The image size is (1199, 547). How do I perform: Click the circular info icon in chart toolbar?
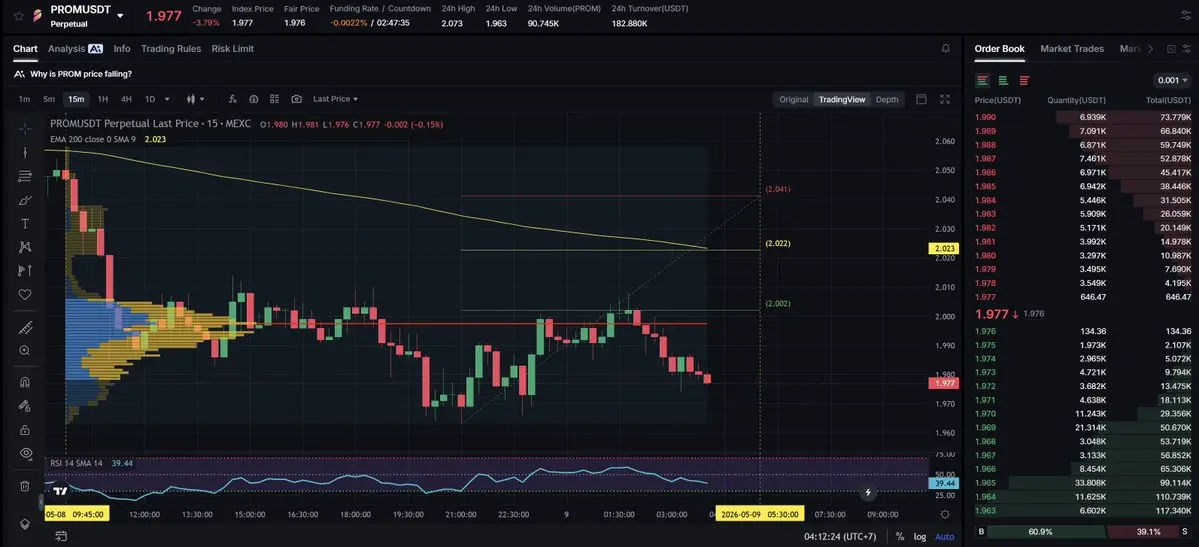[x=254, y=99]
